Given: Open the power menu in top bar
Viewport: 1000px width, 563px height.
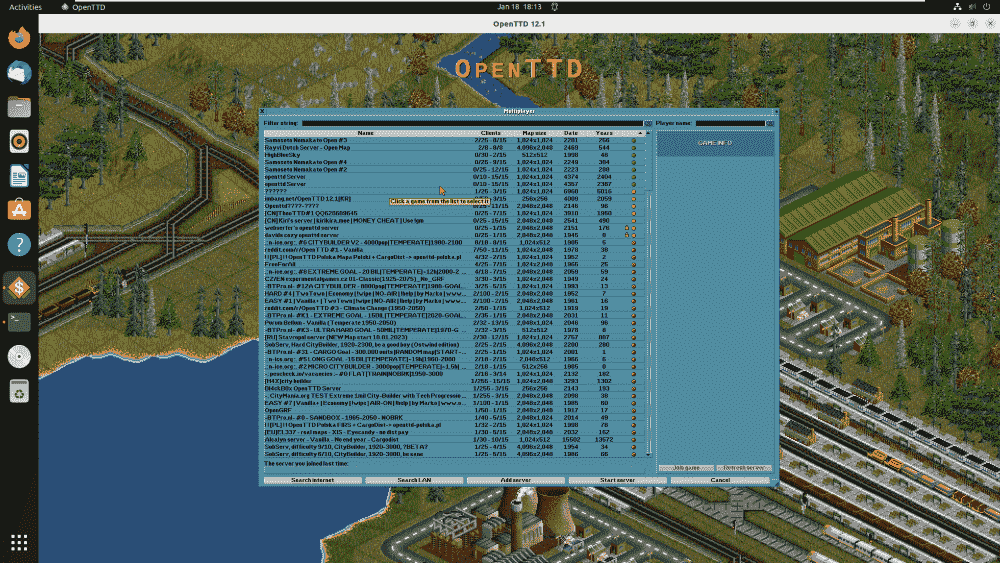Looking at the screenshot, I should pyautogui.click(x=987, y=7).
